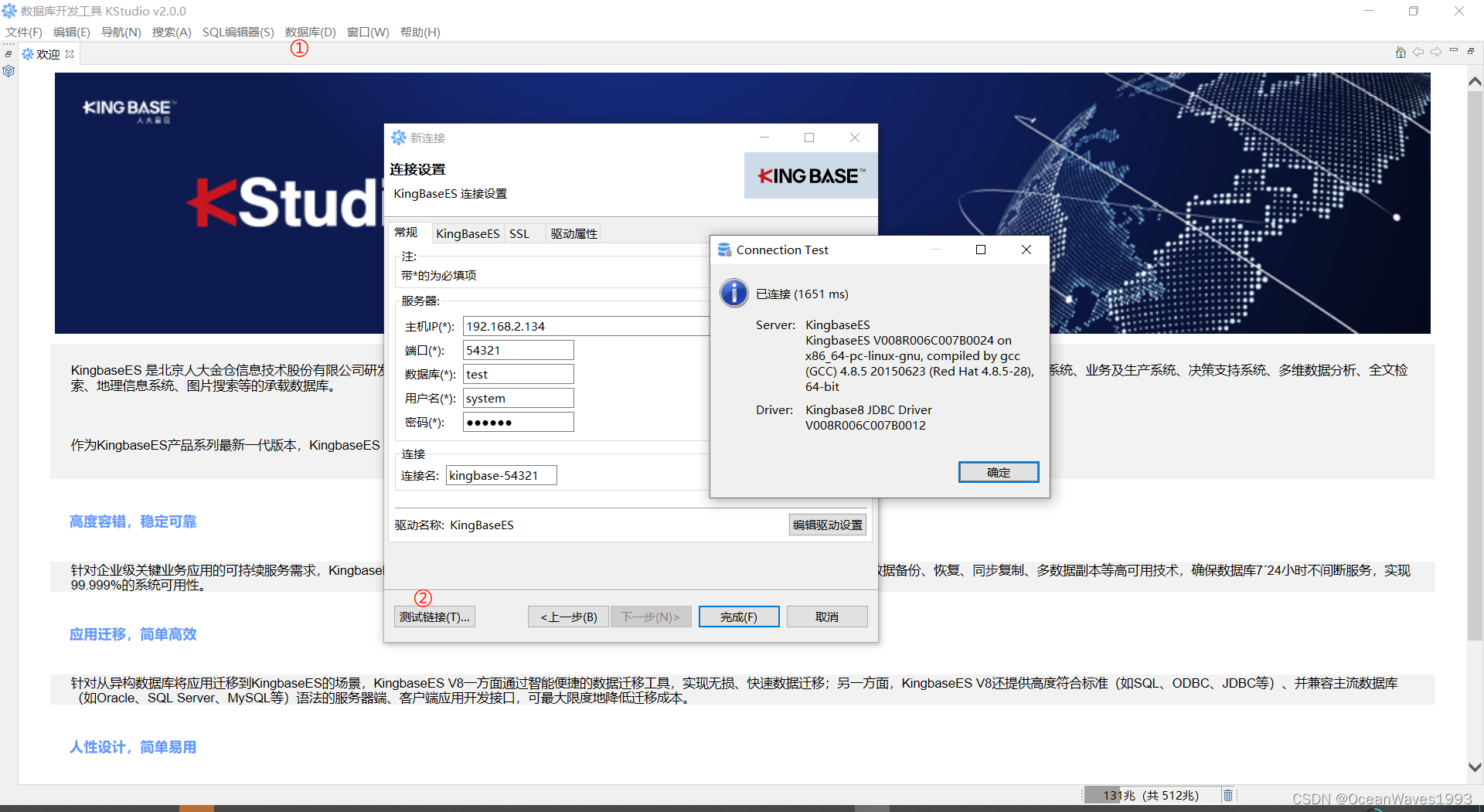The width and height of the screenshot is (1484, 812).
Task: Minimize the Connection Test dialog
Action: click(936, 250)
